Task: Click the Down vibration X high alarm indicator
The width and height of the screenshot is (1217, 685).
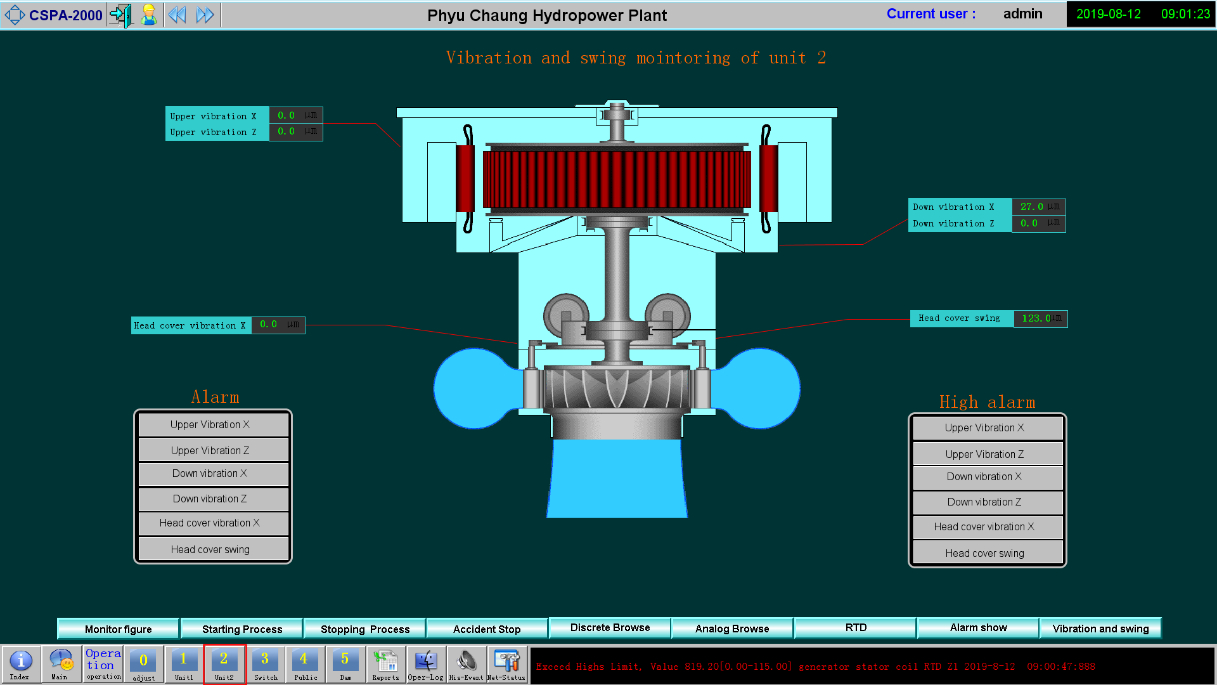Action: point(985,477)
